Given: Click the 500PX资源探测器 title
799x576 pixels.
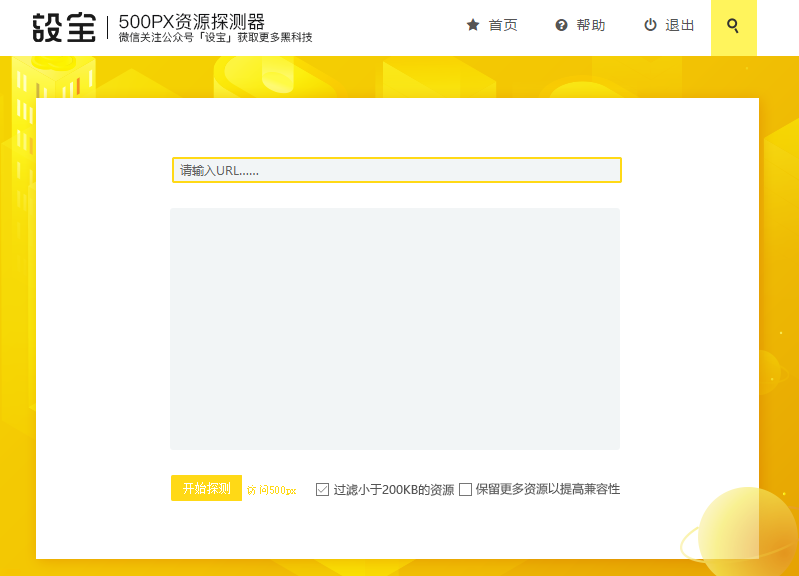Looking at the screenshot, I should (192, 22).
